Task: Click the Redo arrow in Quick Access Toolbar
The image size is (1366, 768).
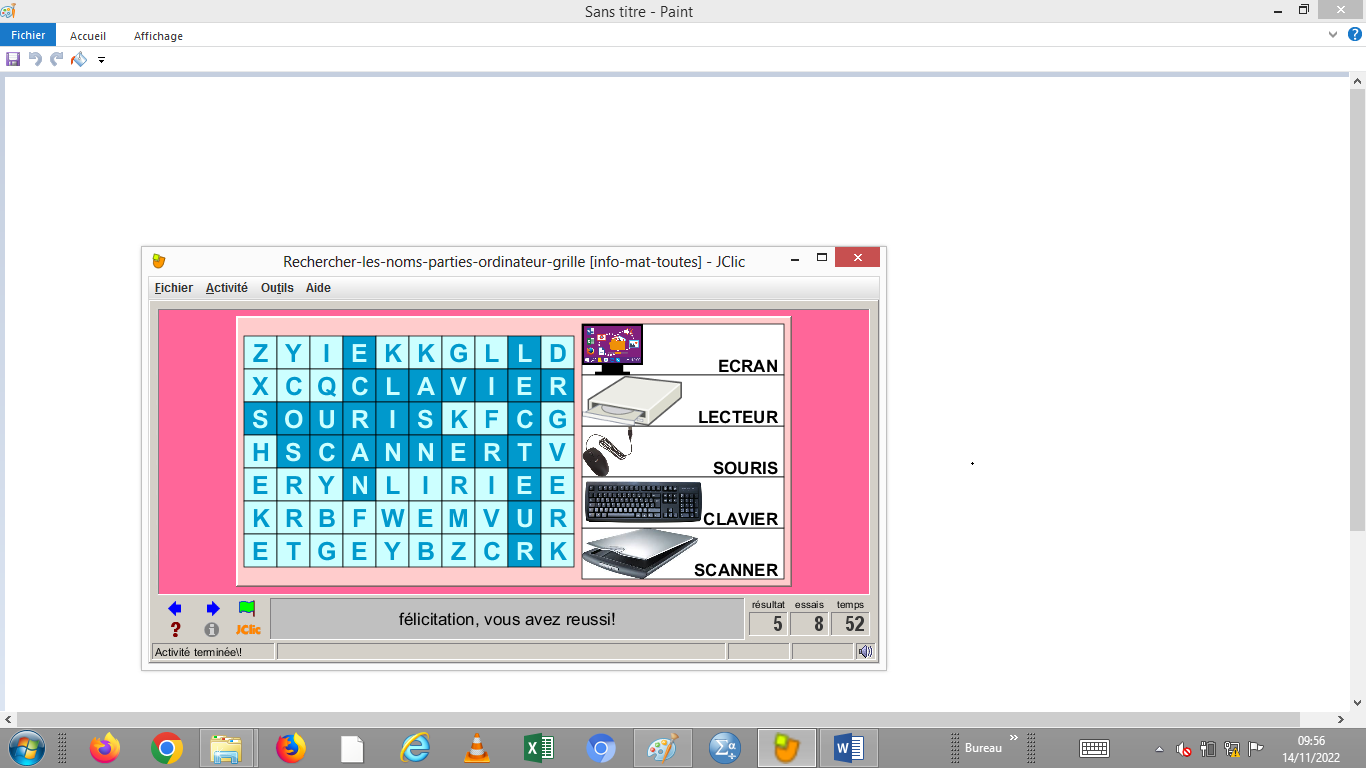Action: coord(57,59)
